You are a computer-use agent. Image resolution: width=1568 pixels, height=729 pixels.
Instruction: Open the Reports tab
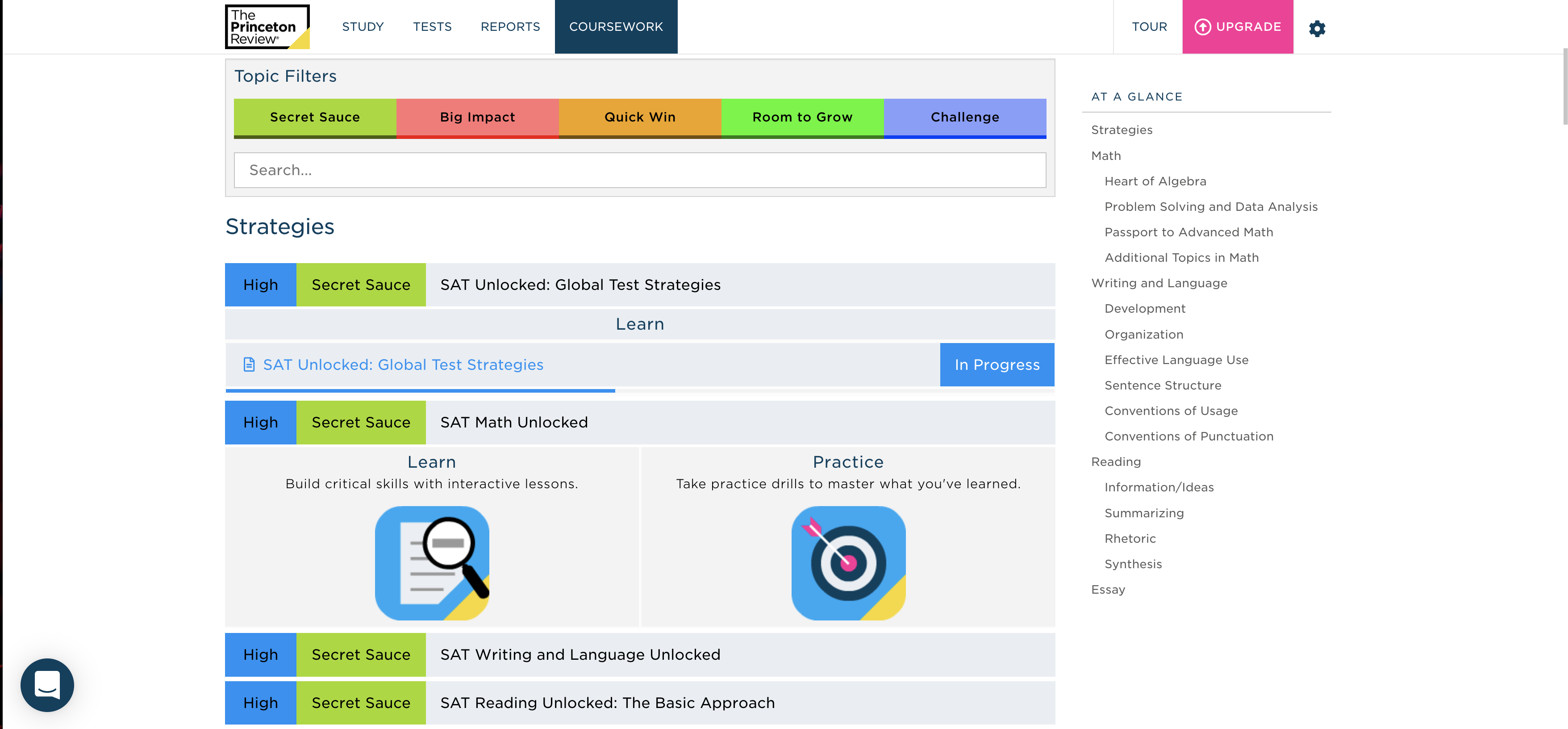[510, 27]
